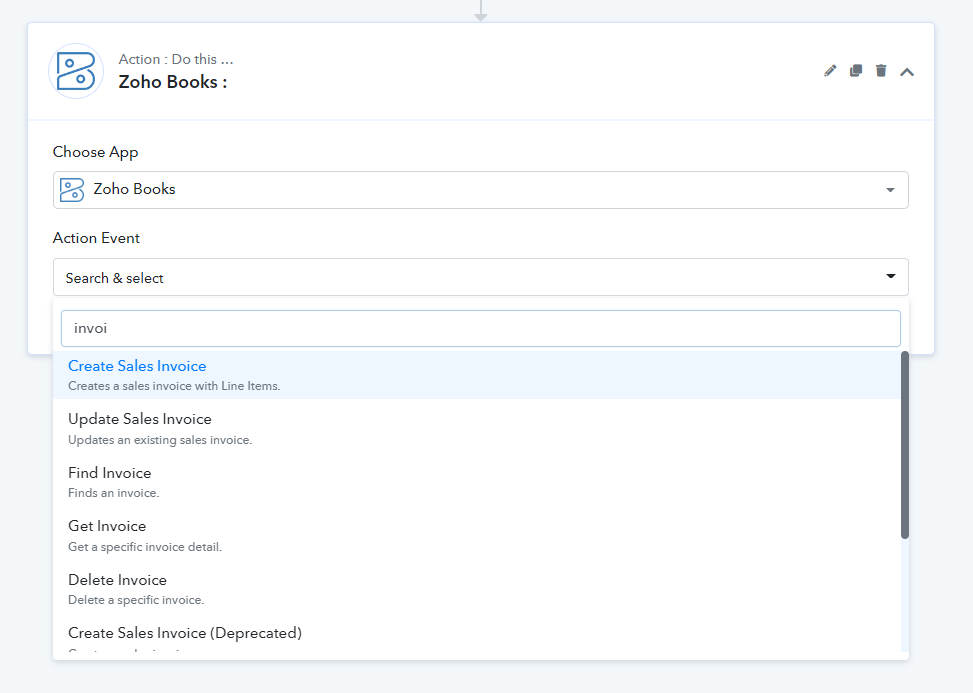Screen dimensions: 973x693
Task: Pick the Get Invoice option
Action: pos(477,535)
